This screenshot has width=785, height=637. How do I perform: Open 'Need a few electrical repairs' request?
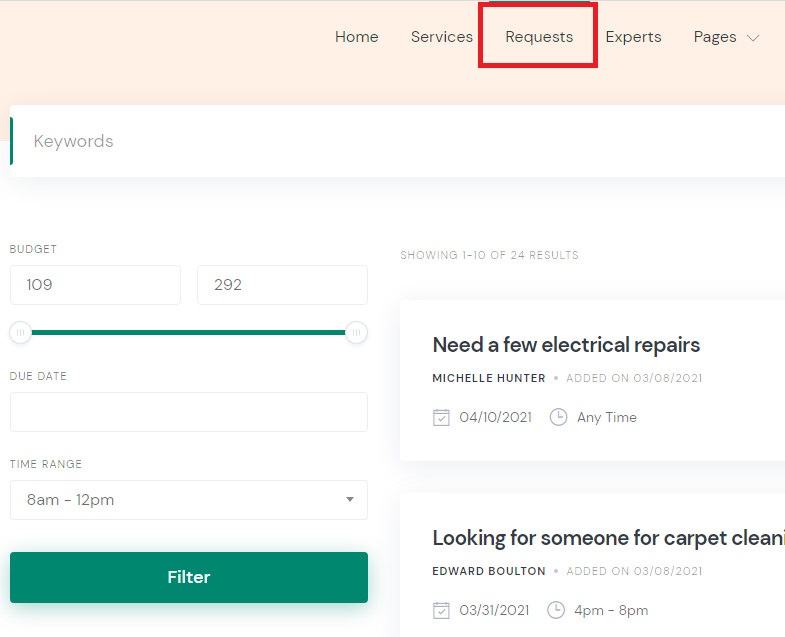coord(566,345)
